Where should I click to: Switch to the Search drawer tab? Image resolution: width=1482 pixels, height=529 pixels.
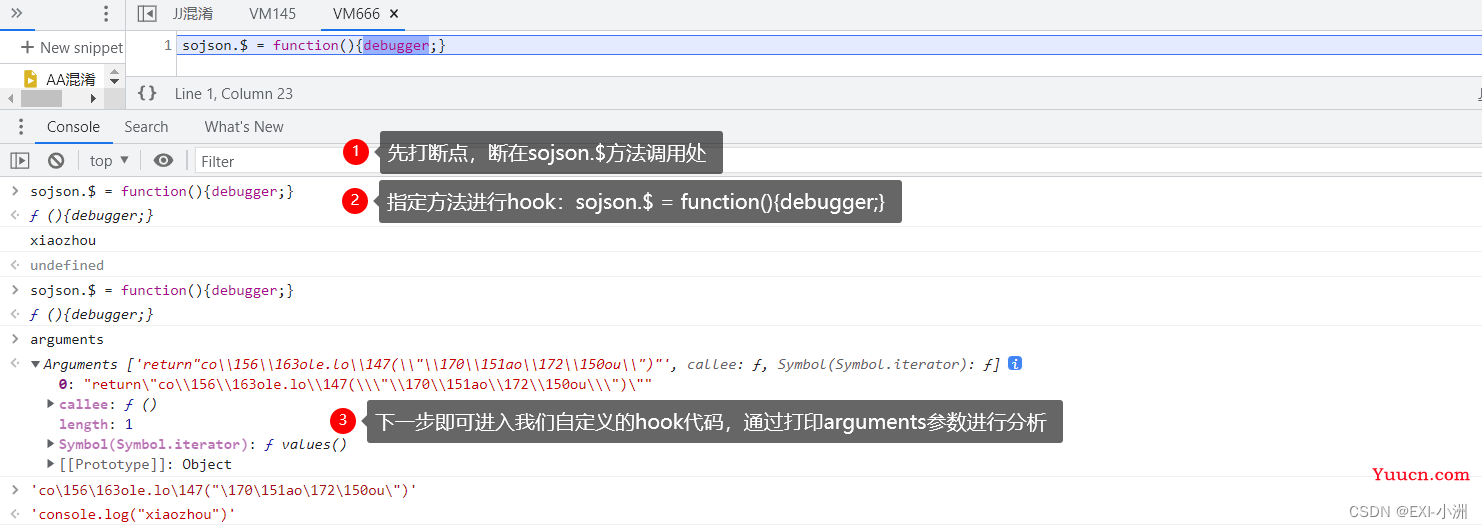coord(146,127)
